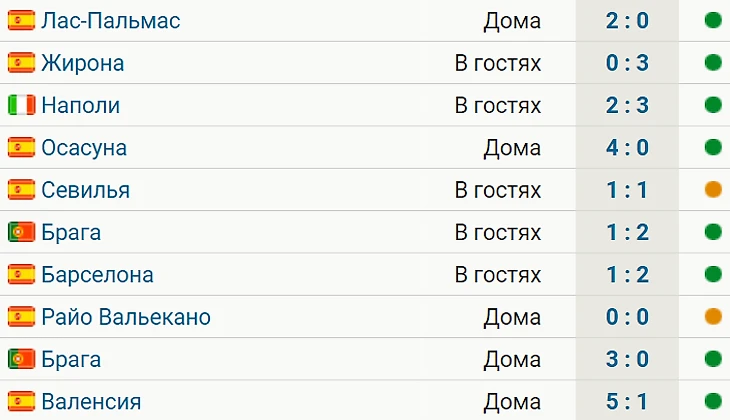Click the 3 : 0 home score against Брага
Viewport: 730px width, 420px height.
tap(627, 359)
